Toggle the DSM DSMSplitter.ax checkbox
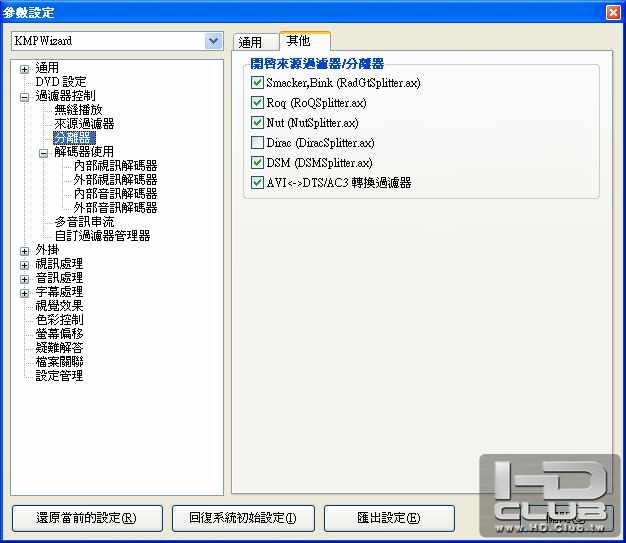This screenshot has width=626, height=543. 257,163
